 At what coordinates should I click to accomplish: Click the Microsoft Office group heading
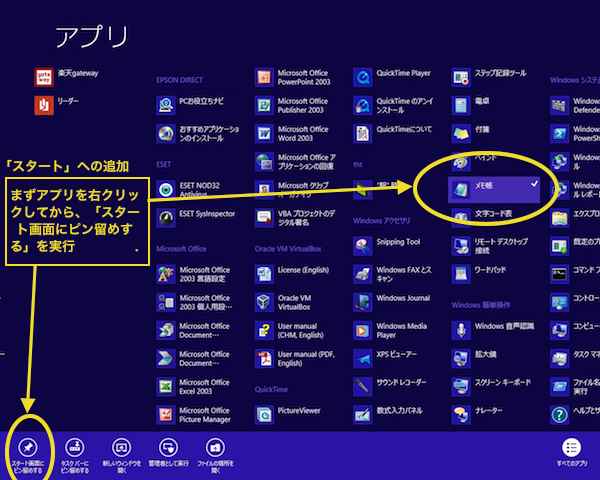(x=181, y=249)
